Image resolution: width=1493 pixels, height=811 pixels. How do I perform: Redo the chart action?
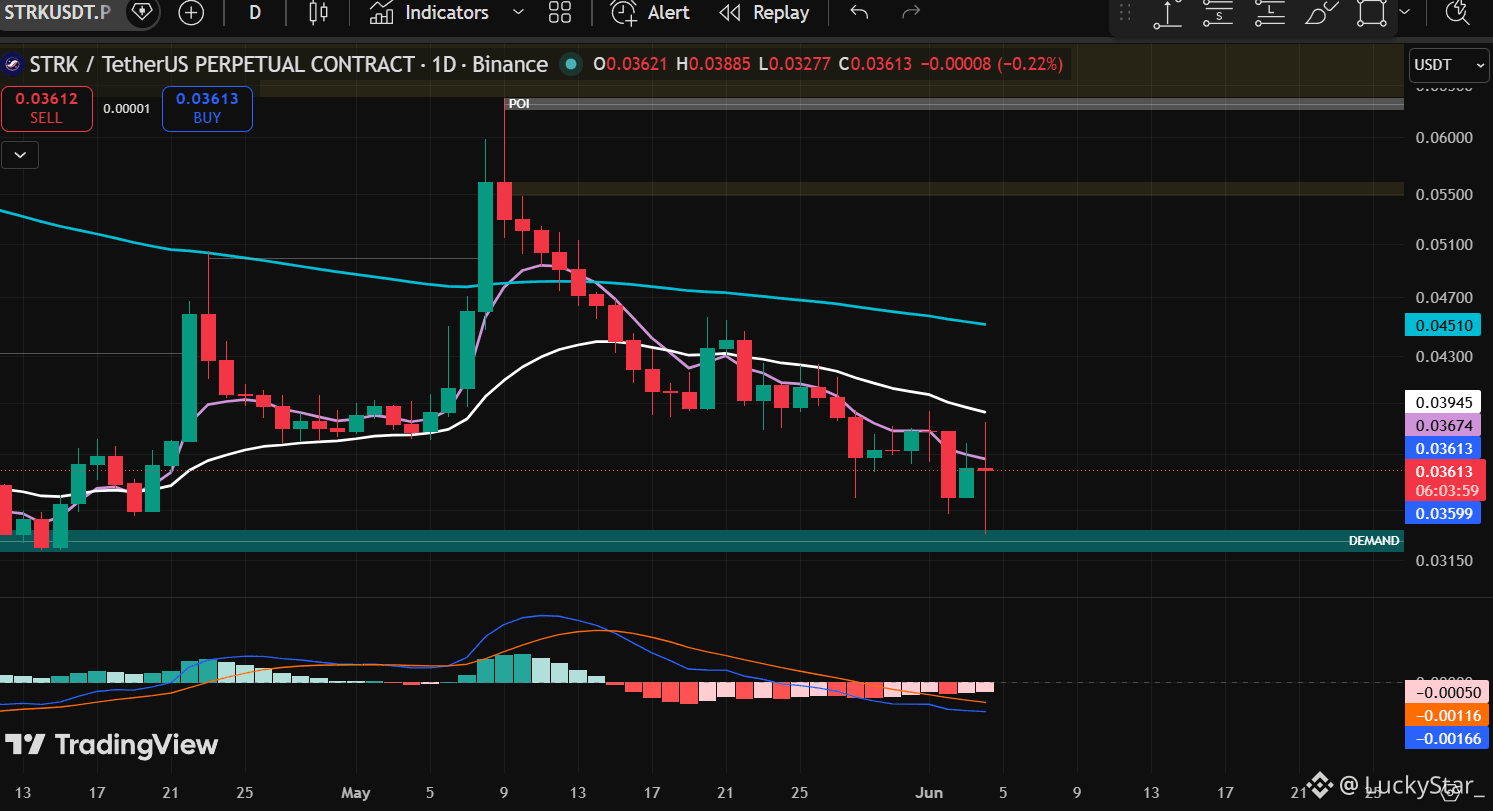pos(910,13)
